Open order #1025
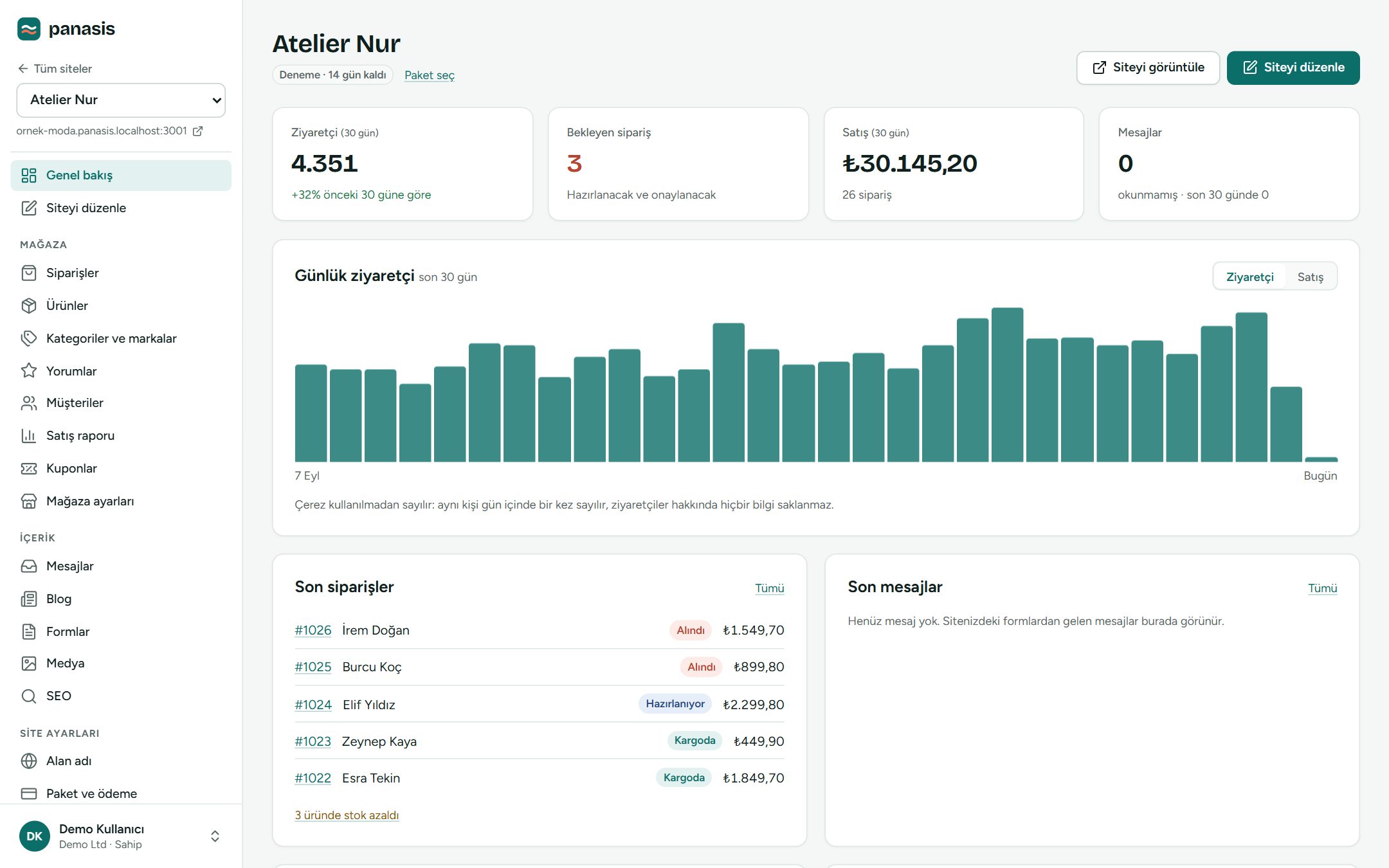The height and width of the screenshot is (868, 1389). tap(313, 667)
